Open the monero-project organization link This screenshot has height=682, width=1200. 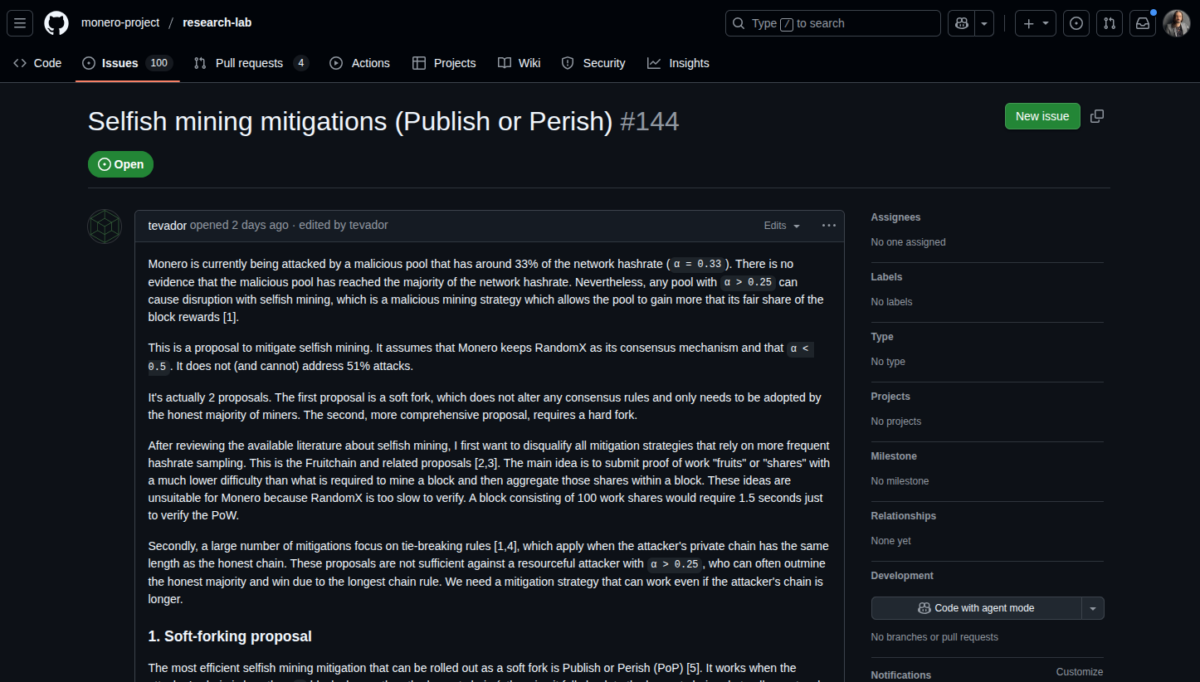[120, 23]
